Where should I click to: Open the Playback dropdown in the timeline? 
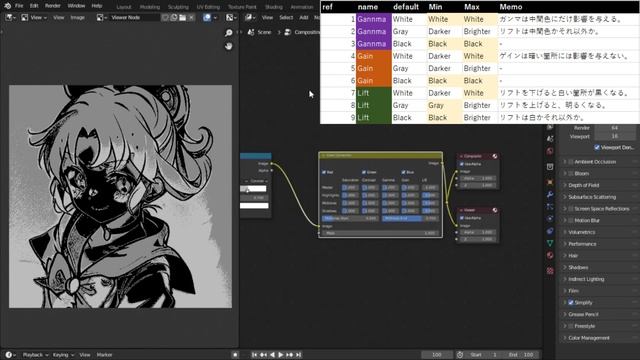click(35, 355)
